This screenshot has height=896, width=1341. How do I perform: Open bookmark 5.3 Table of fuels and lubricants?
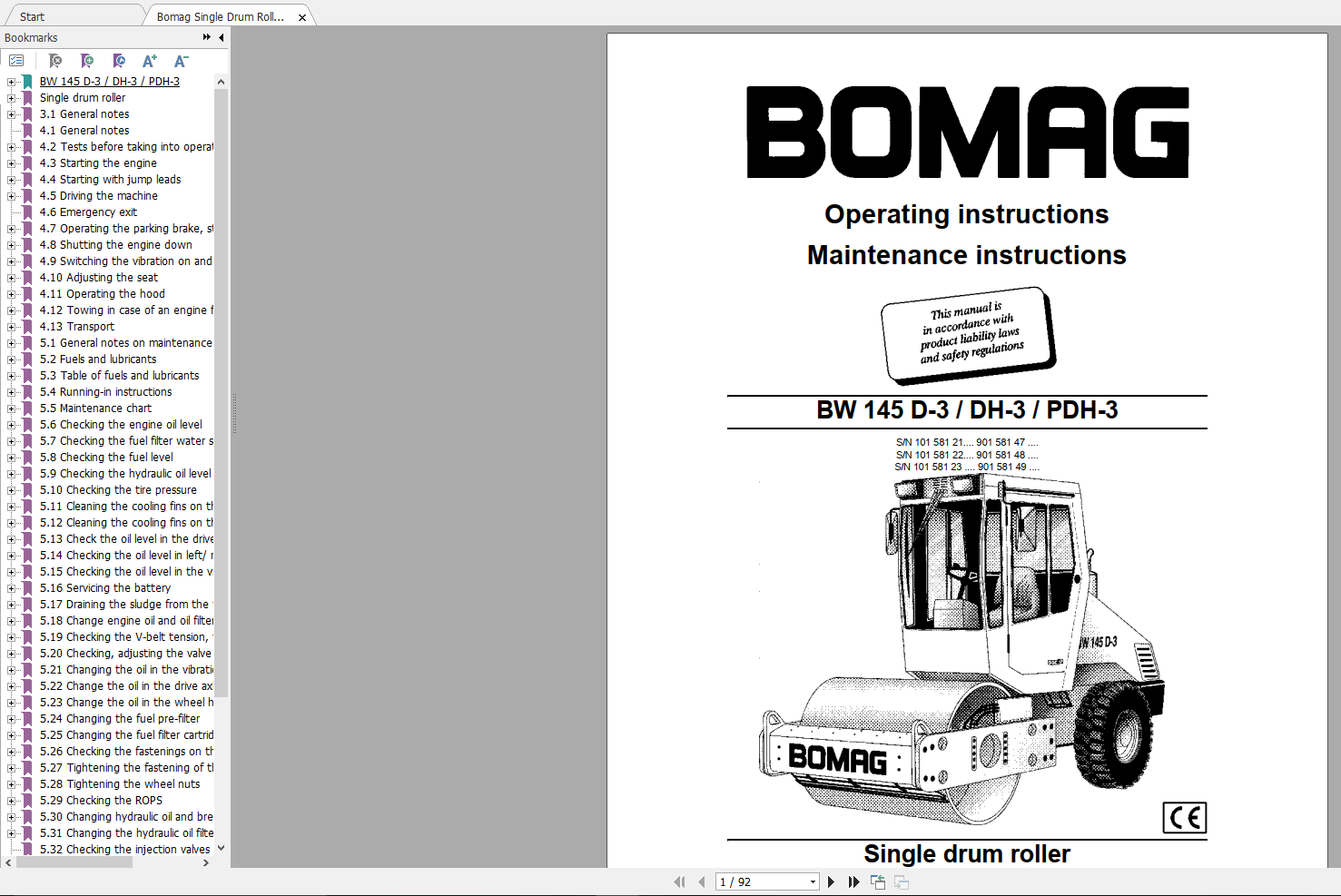click(119, 376)
